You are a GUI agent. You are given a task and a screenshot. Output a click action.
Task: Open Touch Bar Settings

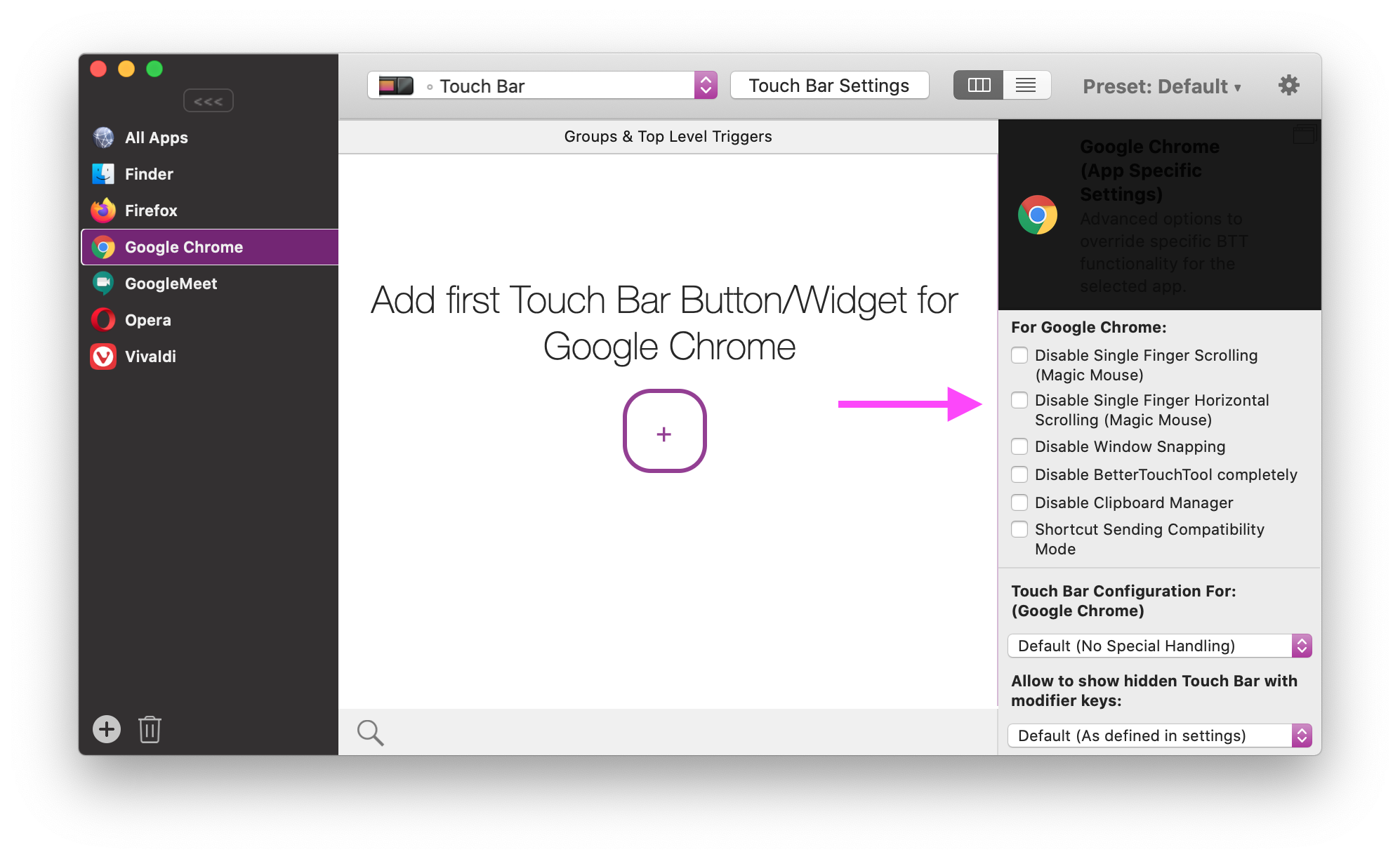click(829, 86)
